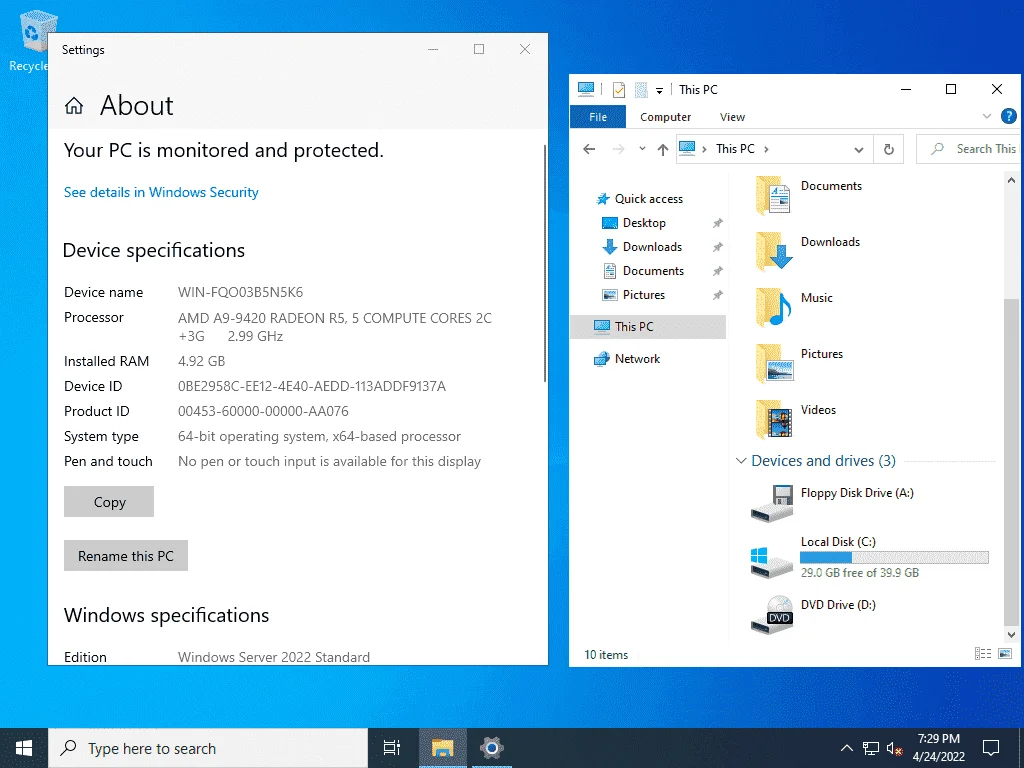Image resolution: width=1024 pixels, height=768 pixels.
Task: Click the Refresh button in Explorer
Action: pyautogui.click(x=889, y=150)
